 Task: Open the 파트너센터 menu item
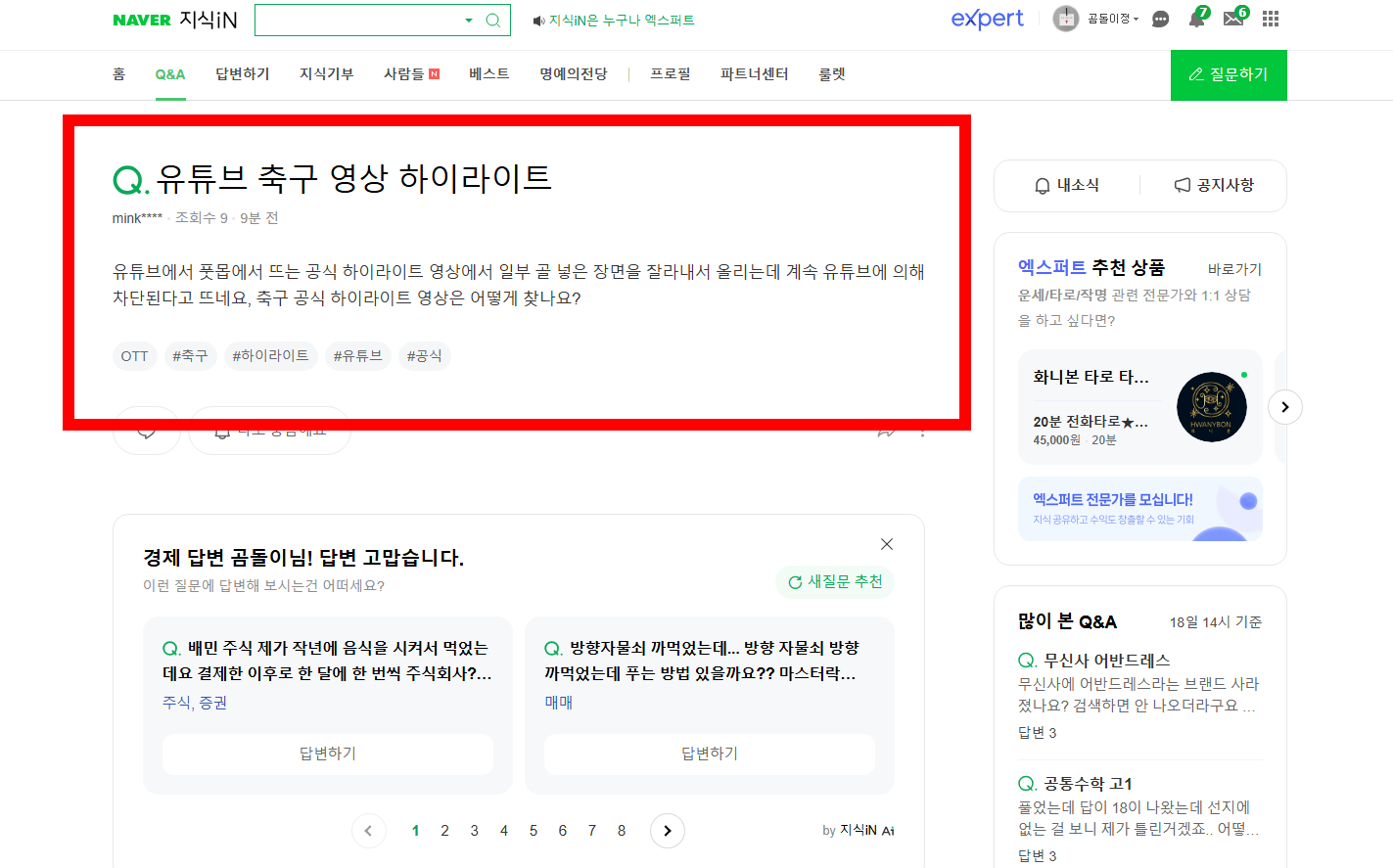click(754, 74)
